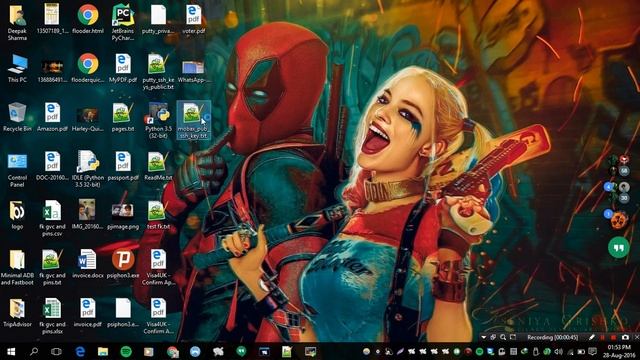Expand the recording toolbar dropdown arrow
This screenshot has width=640, height=360.
(x=484, y=337)
